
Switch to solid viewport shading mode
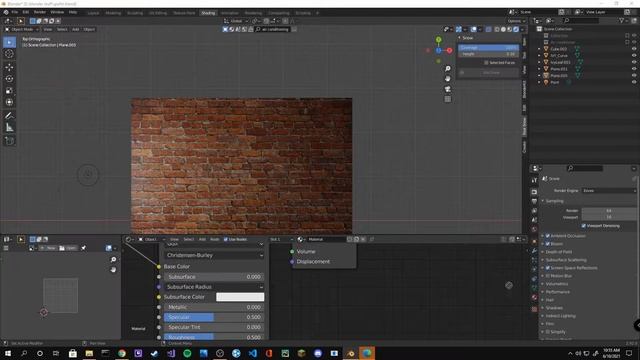(x=503, y=29)
